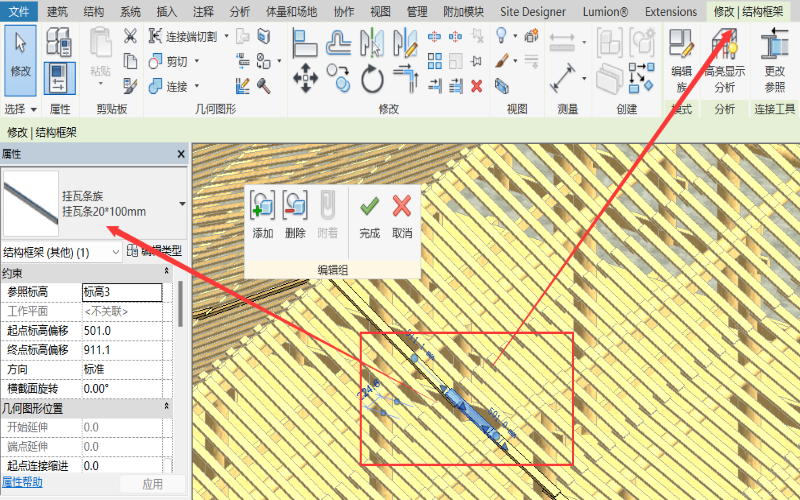Close the 属性 panel with X
Image resolution: width=800 pixels, height=500 pixels.
pos(181,154)
